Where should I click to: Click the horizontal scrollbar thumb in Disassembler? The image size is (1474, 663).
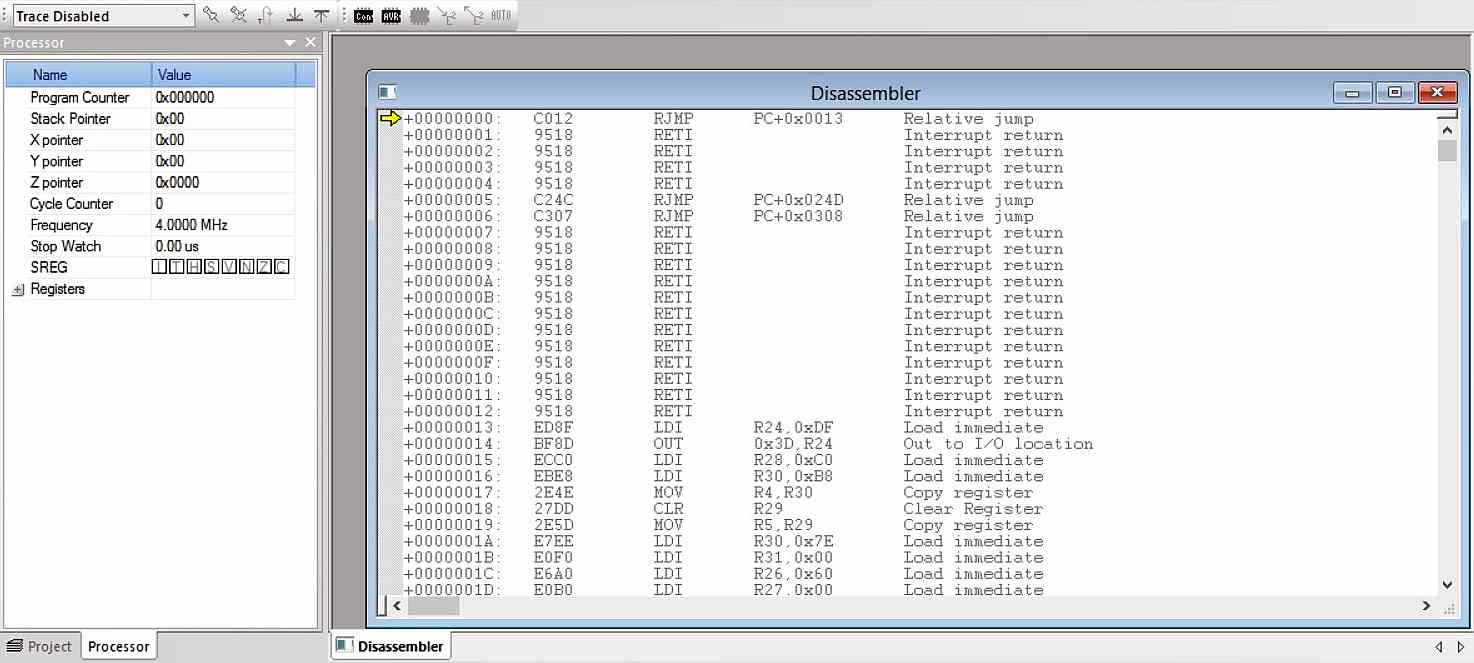pos(433,606)
